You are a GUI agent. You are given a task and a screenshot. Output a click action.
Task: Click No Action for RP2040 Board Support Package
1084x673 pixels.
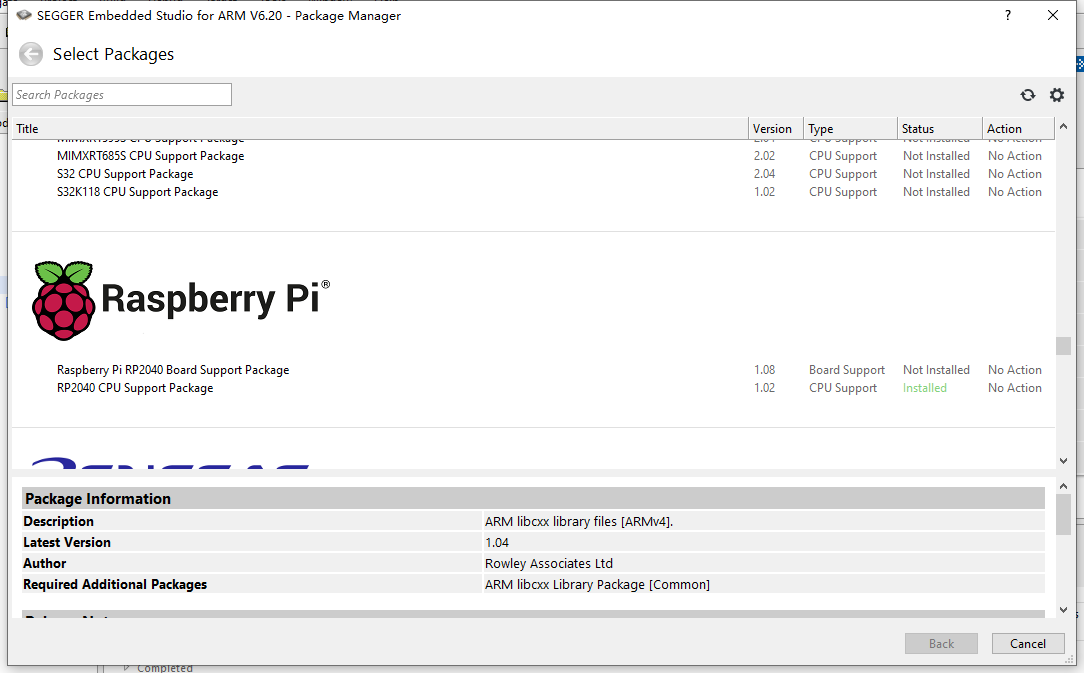coord(1015,370)
